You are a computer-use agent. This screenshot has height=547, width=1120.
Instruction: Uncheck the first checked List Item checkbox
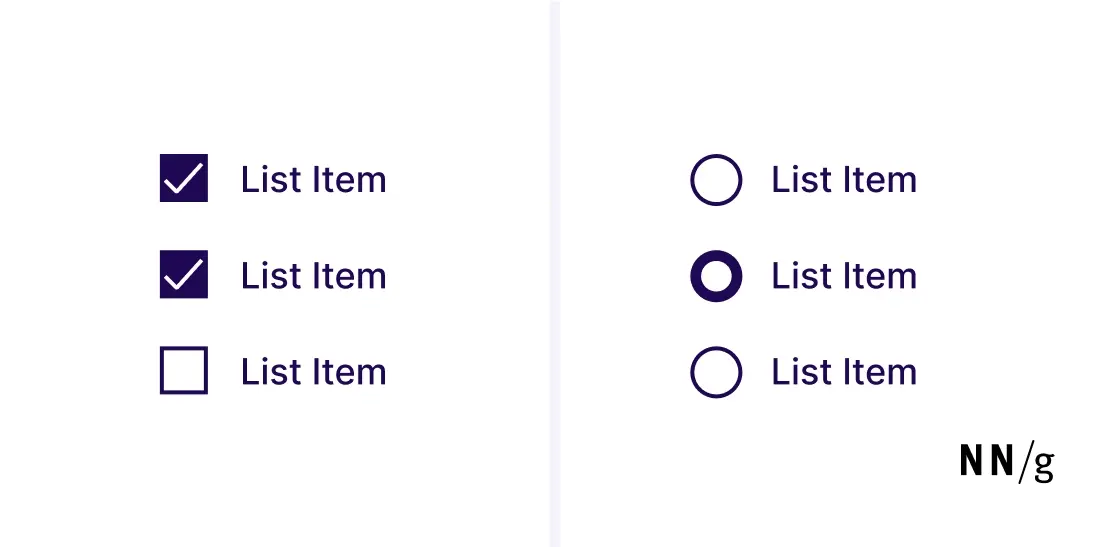pos(184,179)
